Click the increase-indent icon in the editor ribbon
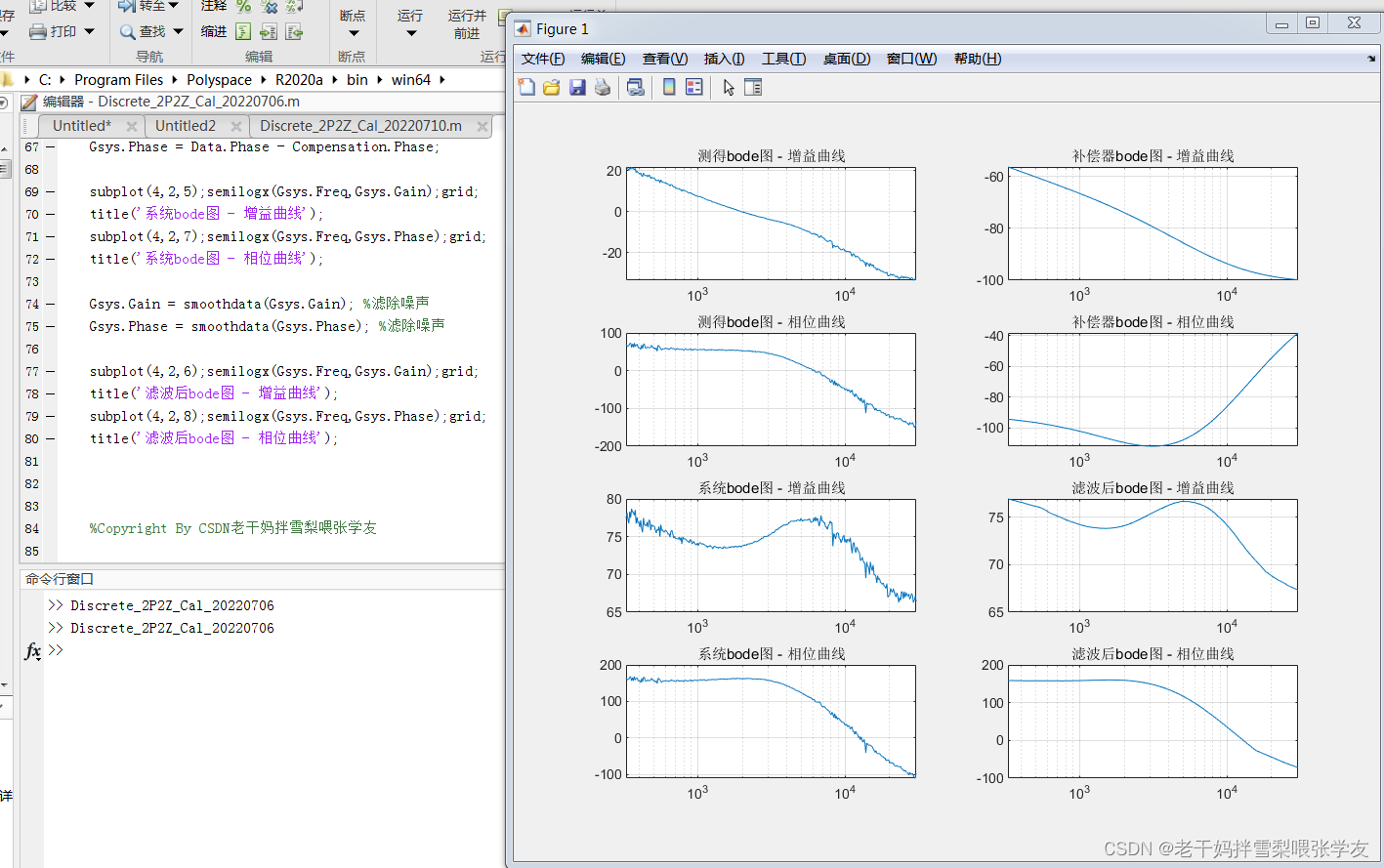This screenshot has width=1384, height=868. coord(268,32)
